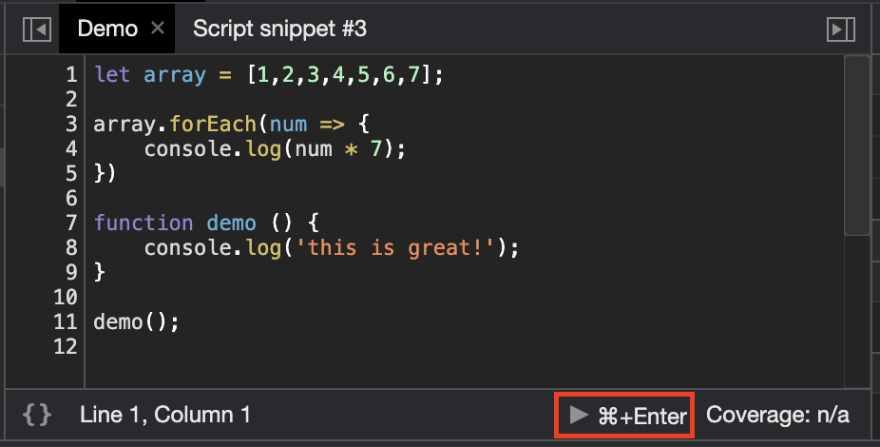Screen dimensions: 880x447
Task: Click line number 8 in the gutter
Action: [x=71, y=248]
